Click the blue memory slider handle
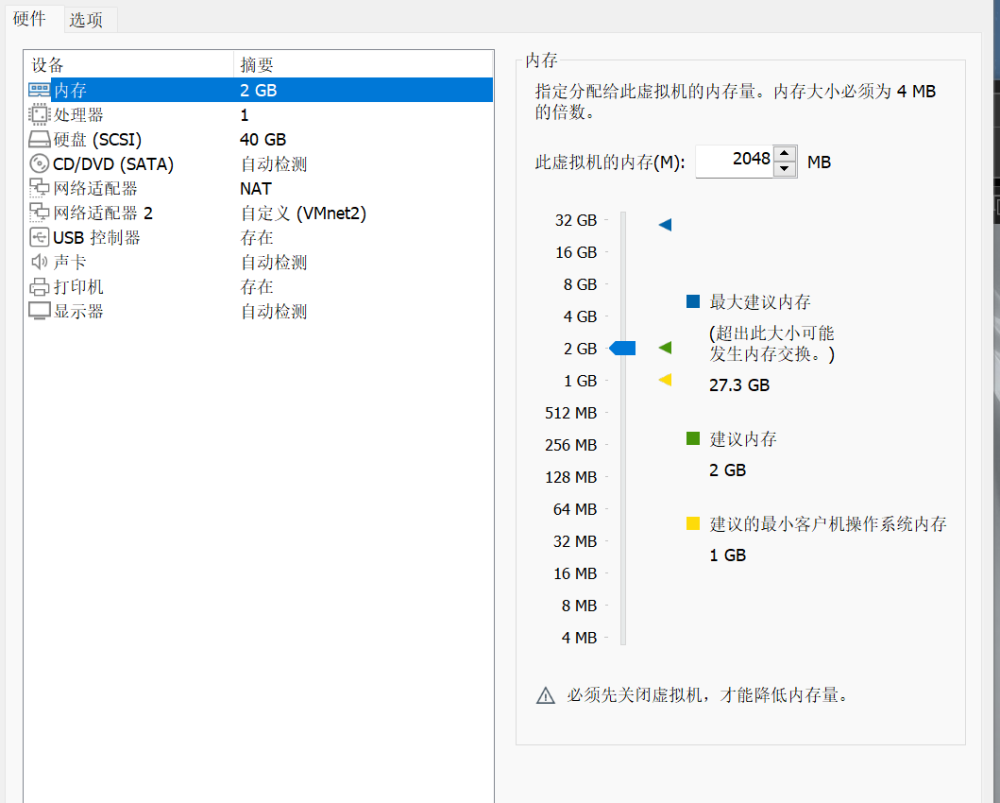The height and width of the screenshot is (803, 1000). 623,348
